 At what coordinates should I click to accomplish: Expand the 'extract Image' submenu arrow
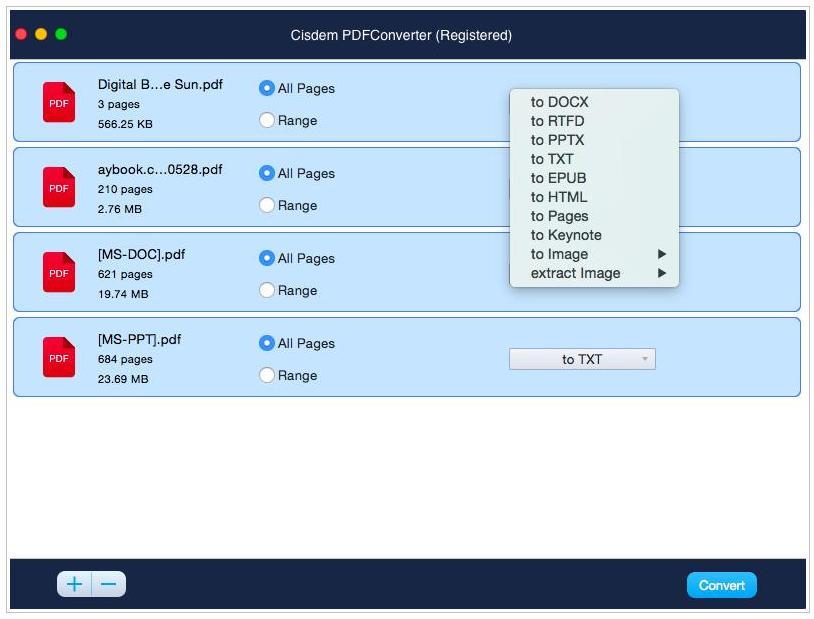tap(661, 273)
